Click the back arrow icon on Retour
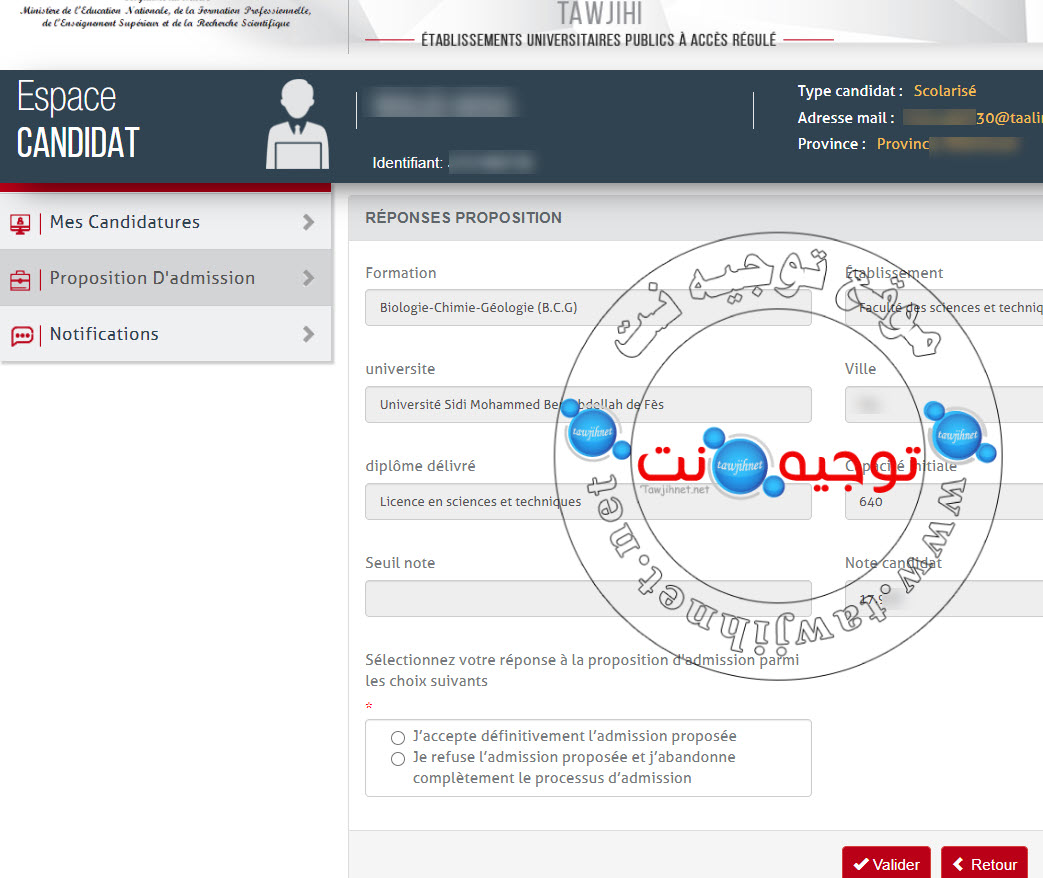1043x878 pixels. [x=958, y=865]
